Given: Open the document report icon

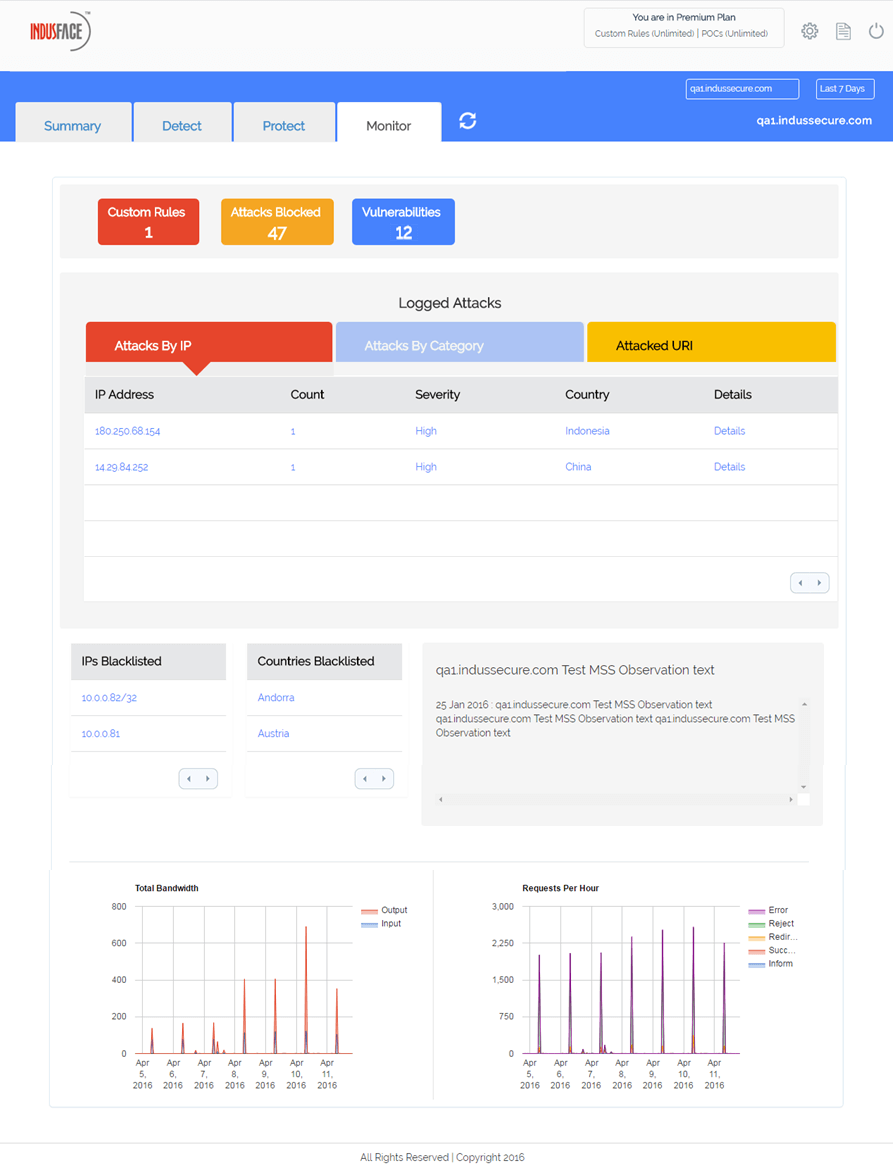Looking at the screenshot, I should point(843,31).
